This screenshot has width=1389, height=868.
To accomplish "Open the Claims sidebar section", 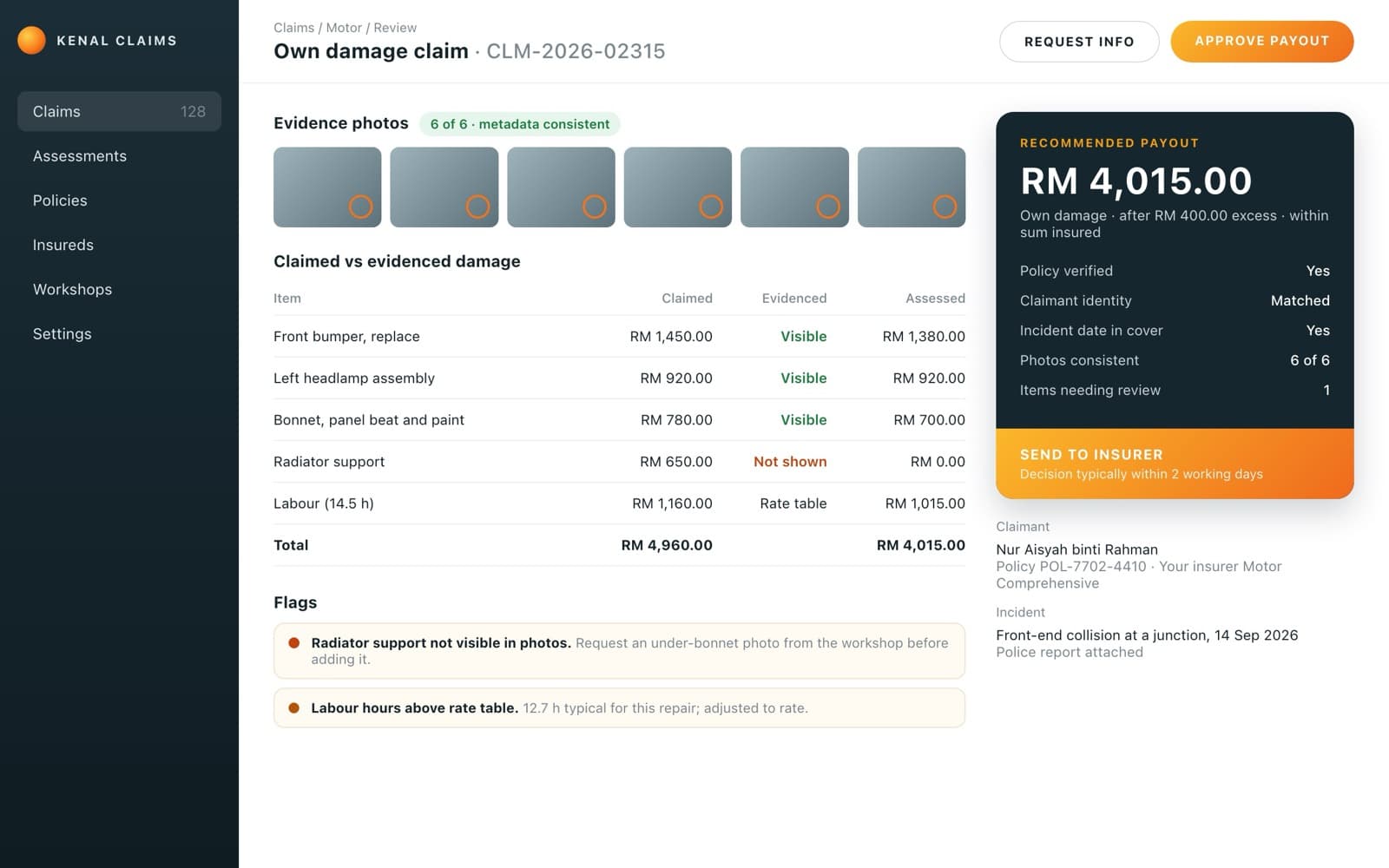I will click(x=119, y=111).
